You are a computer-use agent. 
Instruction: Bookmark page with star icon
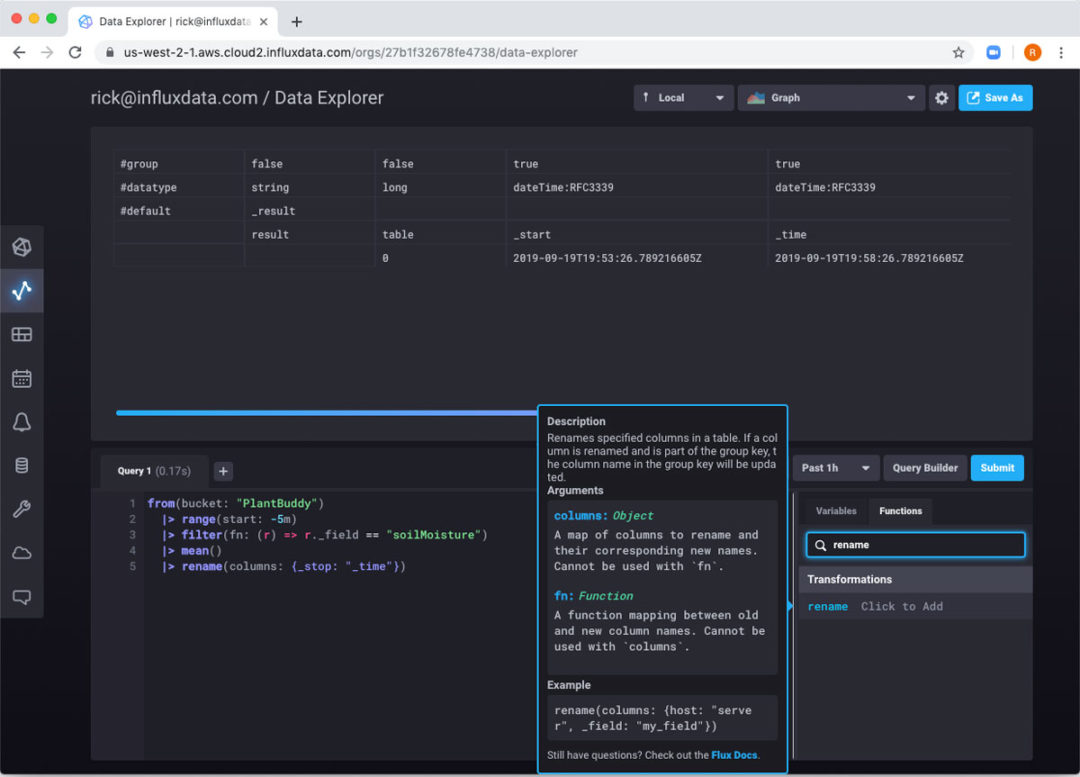pyautogui.click(x=958, y=52)
